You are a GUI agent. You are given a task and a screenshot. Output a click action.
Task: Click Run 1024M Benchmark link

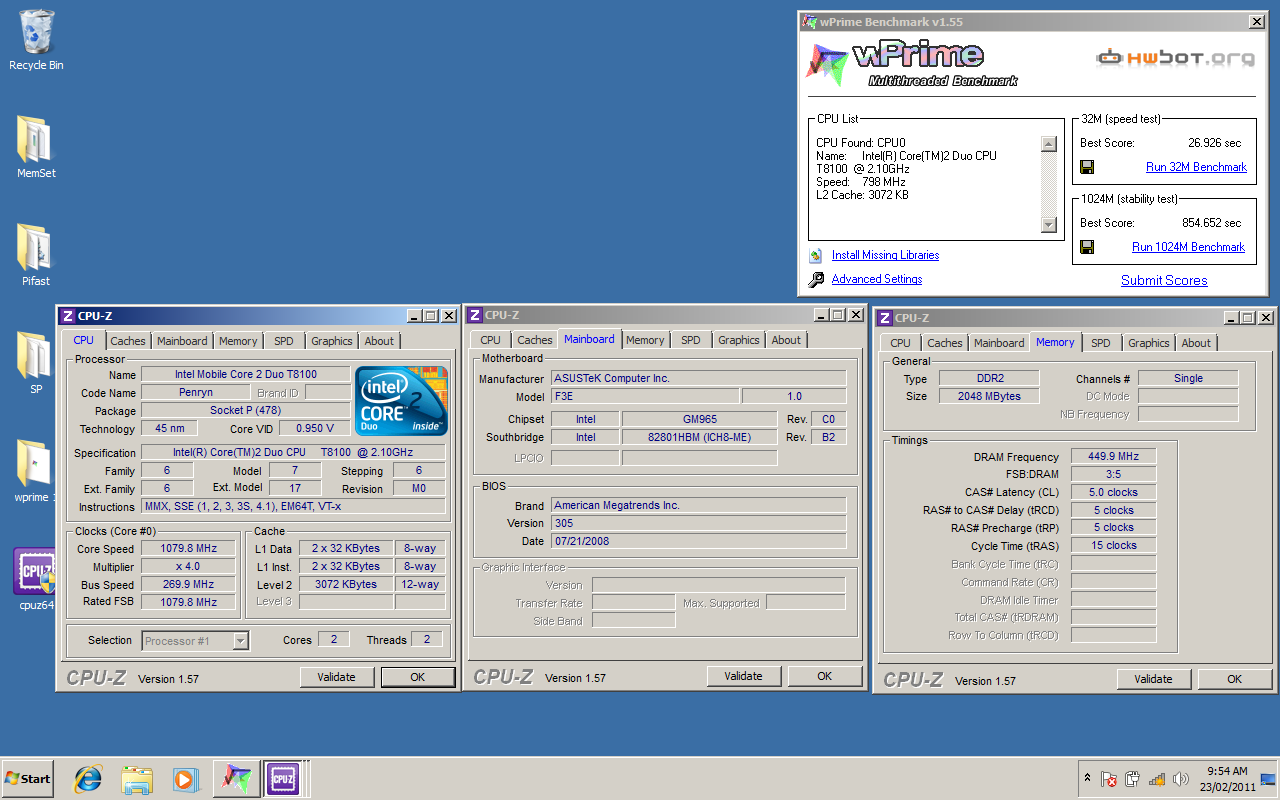(x=1188, y=247)
